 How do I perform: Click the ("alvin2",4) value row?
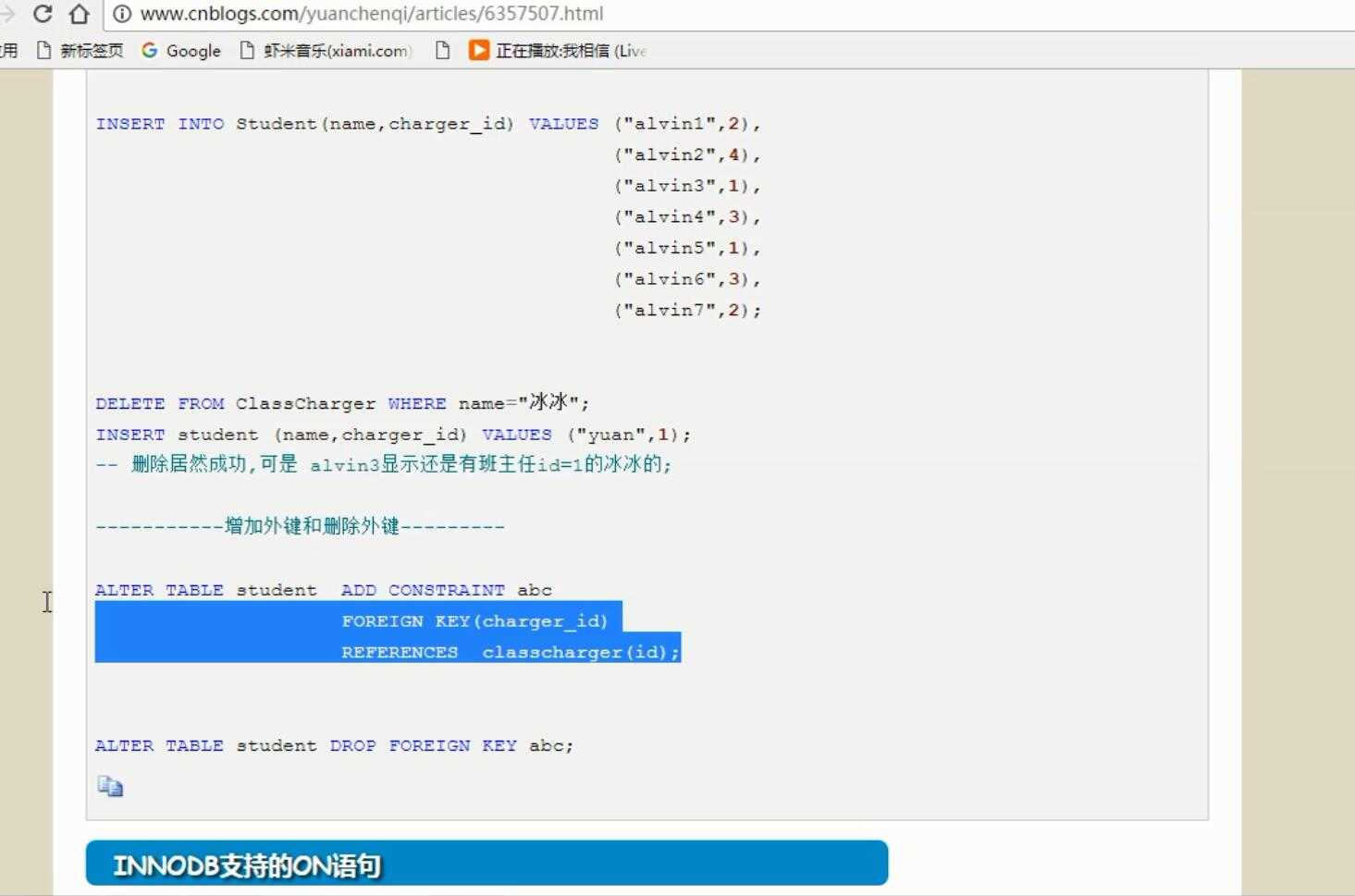click(687, 155)
